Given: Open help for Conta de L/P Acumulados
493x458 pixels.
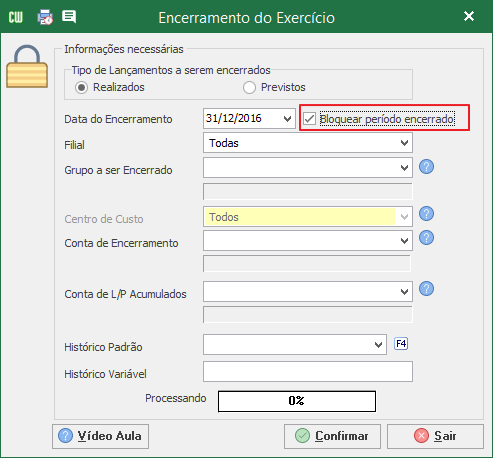Looking at the screenshot, I should (426, 289).
